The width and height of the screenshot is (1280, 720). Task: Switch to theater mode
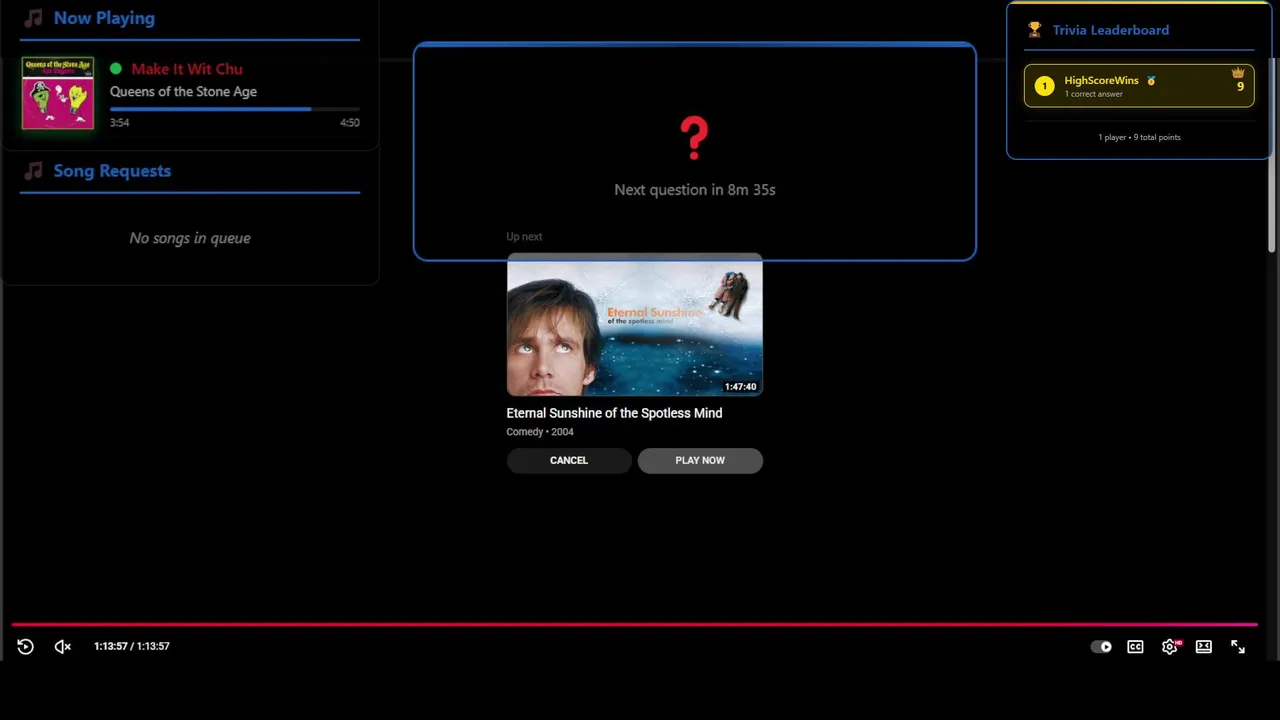1204,647
